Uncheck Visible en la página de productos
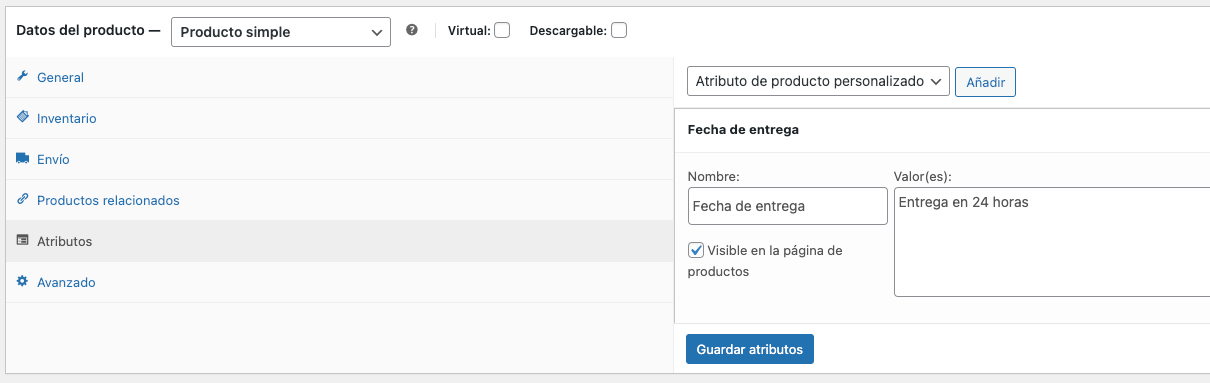 (x=696, y=250)
